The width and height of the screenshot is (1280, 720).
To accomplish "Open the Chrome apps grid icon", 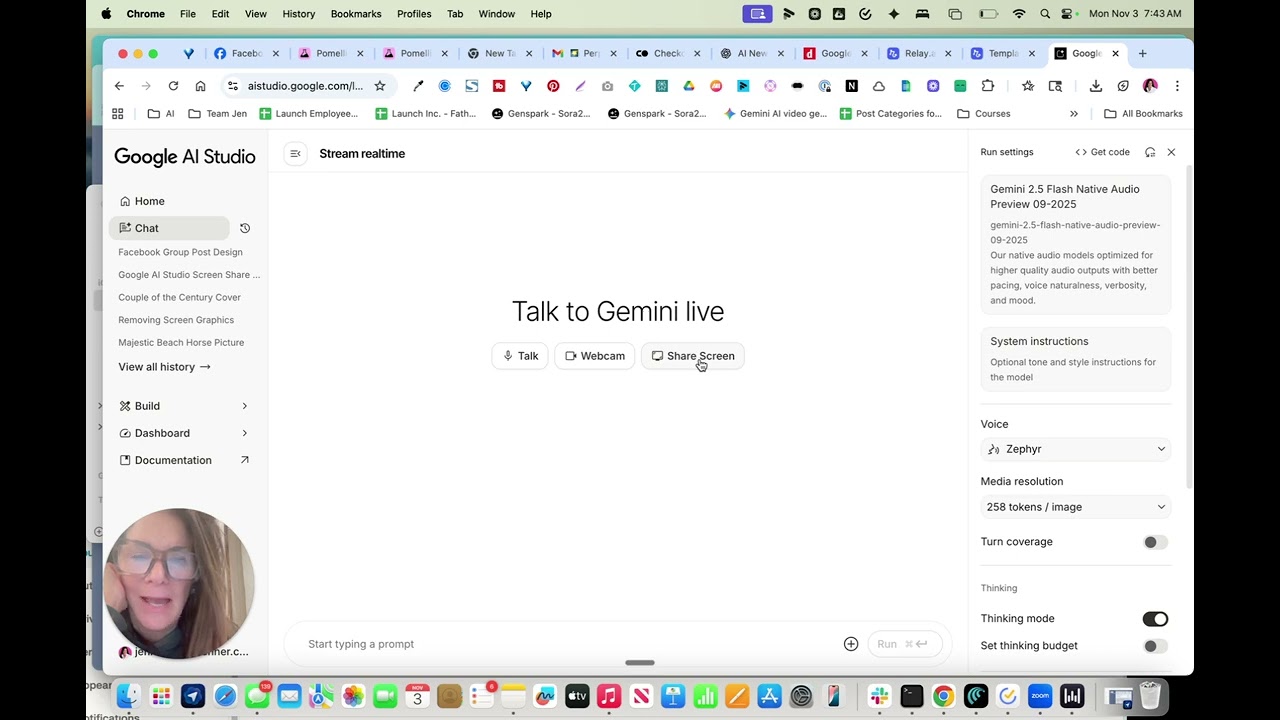I will point(118,114).
